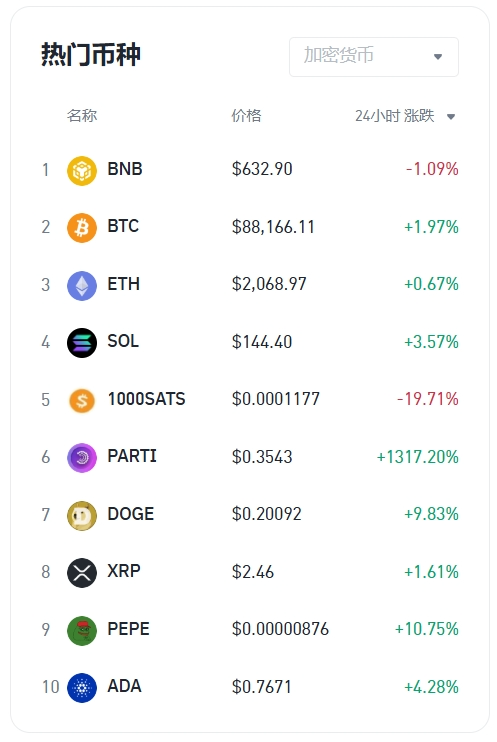This screenshot has height=742, width=497.
Task: Open the PARTI row name link
Action: pyautogui.click(x=132, y=456)
